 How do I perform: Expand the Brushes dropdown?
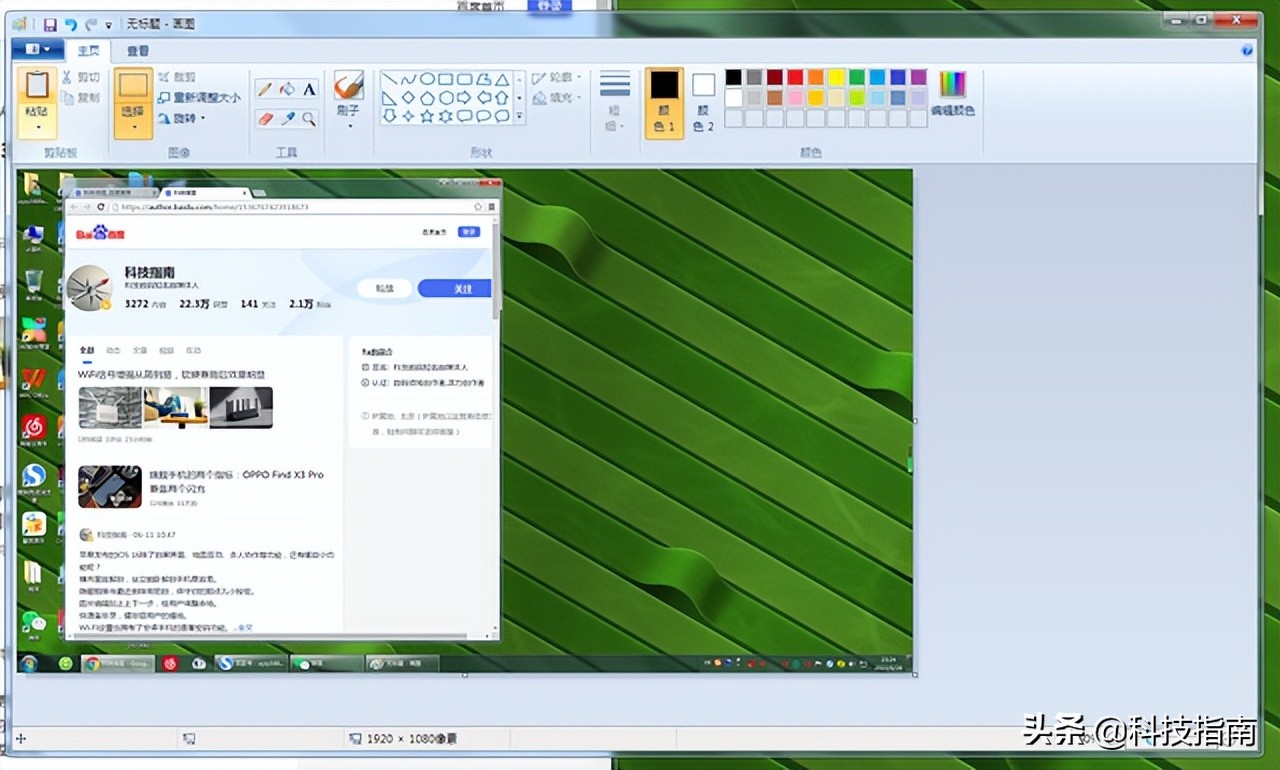click(349, 126)
